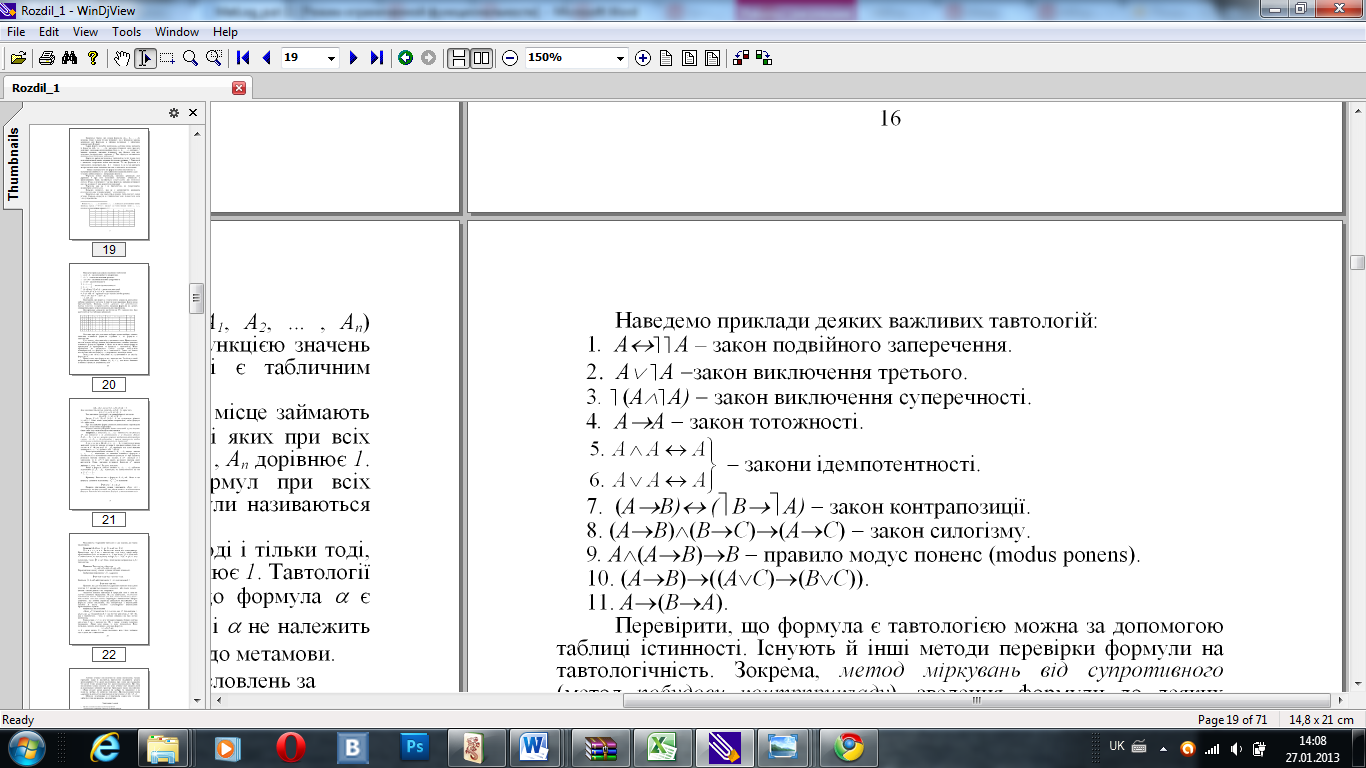This screenshot has width=1366, height=768.
Task: Click the Zoom Out minus icon
Action: point(509,58)
